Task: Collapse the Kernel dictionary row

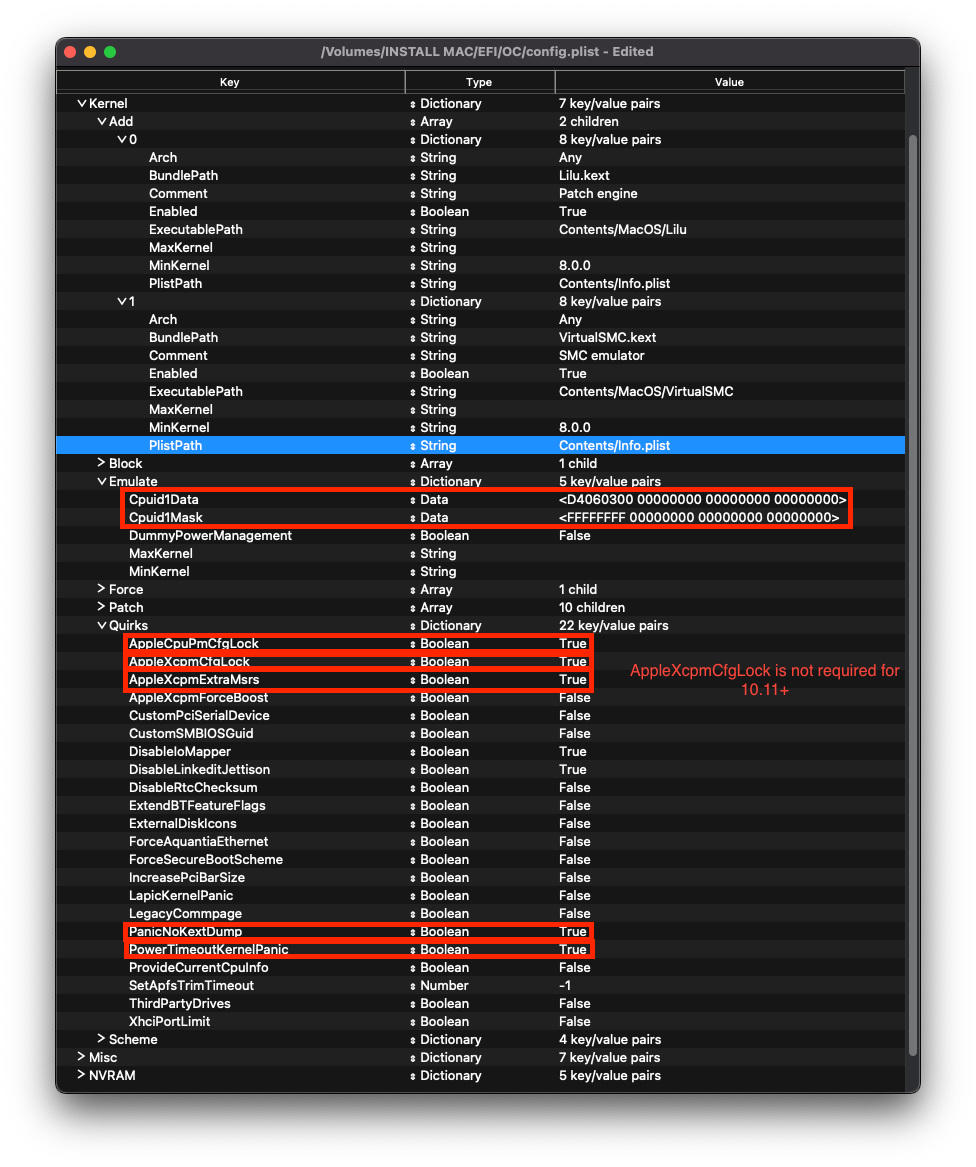Action: (82, 104)
